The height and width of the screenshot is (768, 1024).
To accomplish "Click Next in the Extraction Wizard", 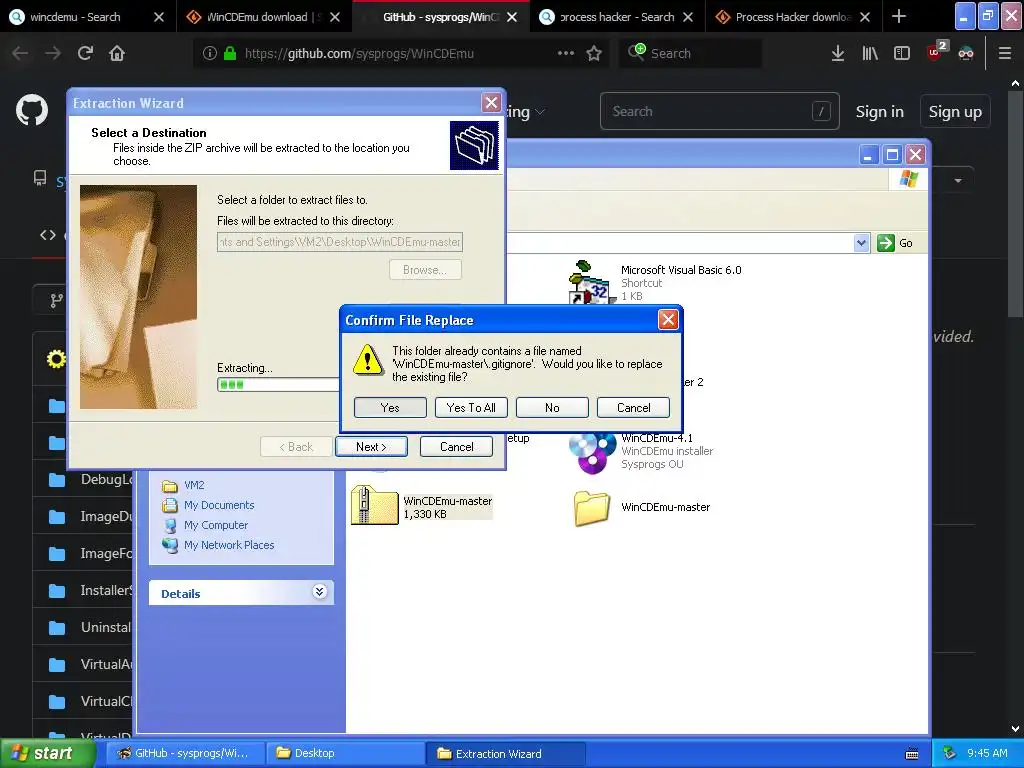I will click(371, 447).
